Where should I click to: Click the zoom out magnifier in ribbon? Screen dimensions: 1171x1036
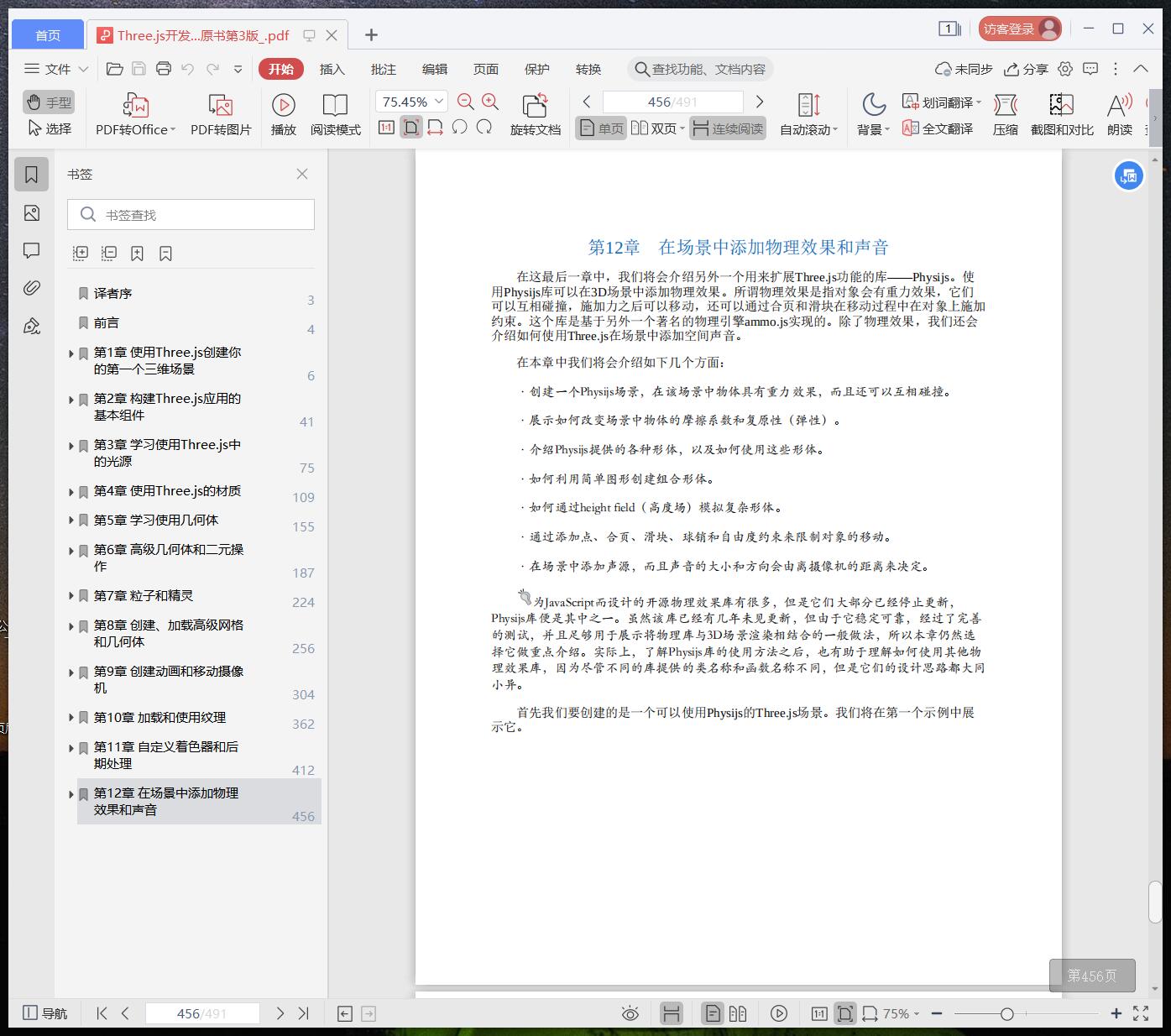point(466,102)
